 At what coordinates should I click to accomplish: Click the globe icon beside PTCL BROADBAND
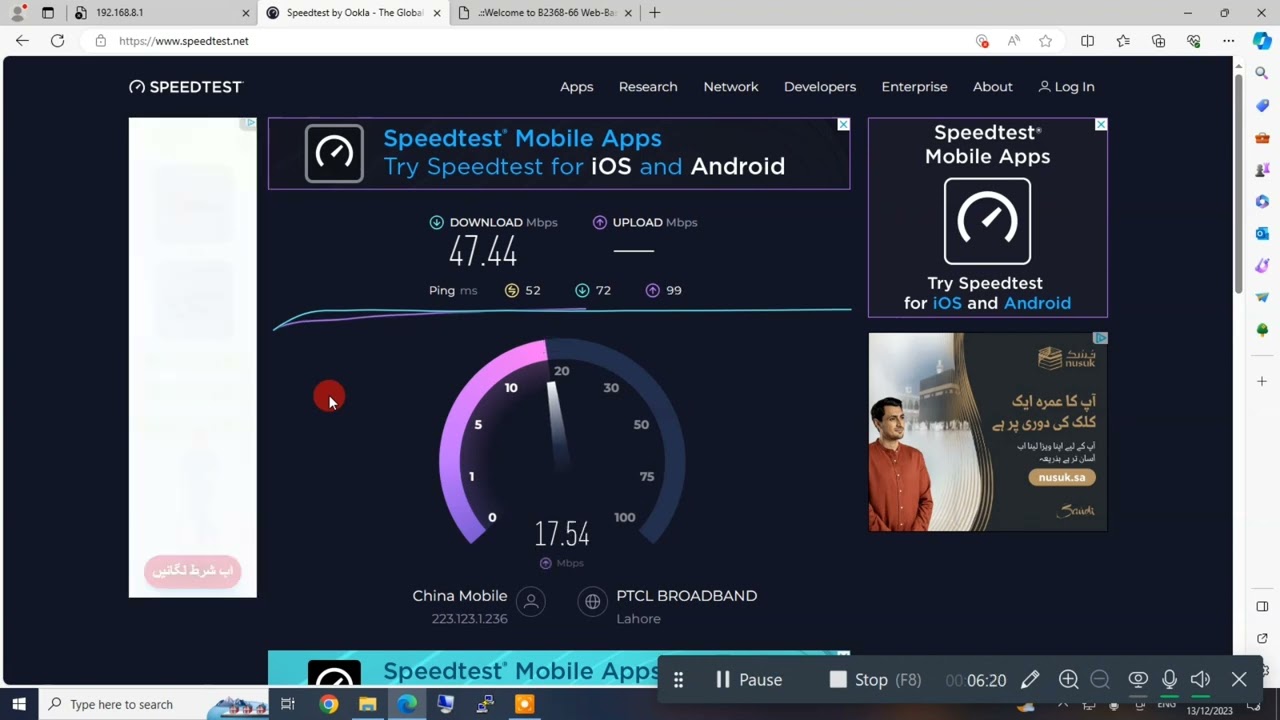click(x=593, y=601)
